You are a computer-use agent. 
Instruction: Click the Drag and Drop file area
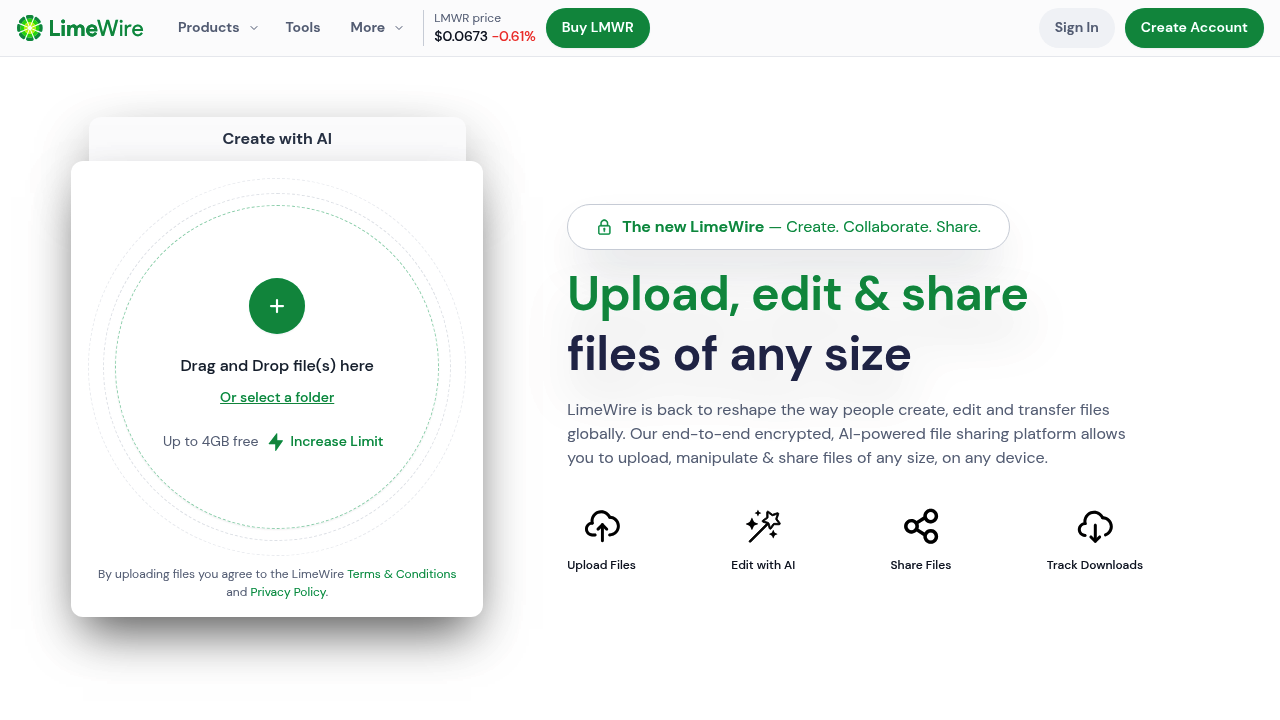click(277, 366)
